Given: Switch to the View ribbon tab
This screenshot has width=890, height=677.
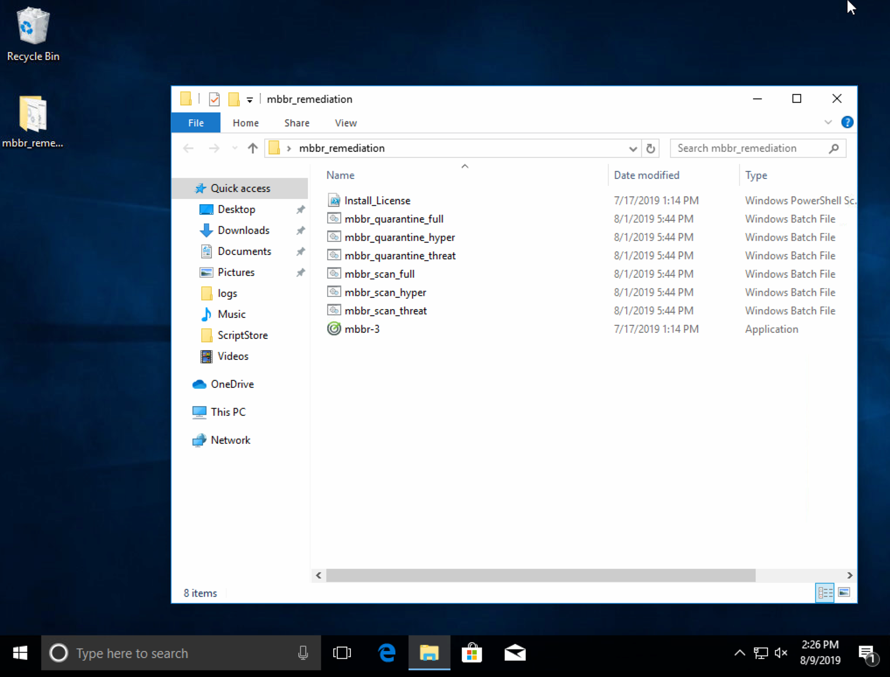Looking at the screenshot, I should click(346, 123).
